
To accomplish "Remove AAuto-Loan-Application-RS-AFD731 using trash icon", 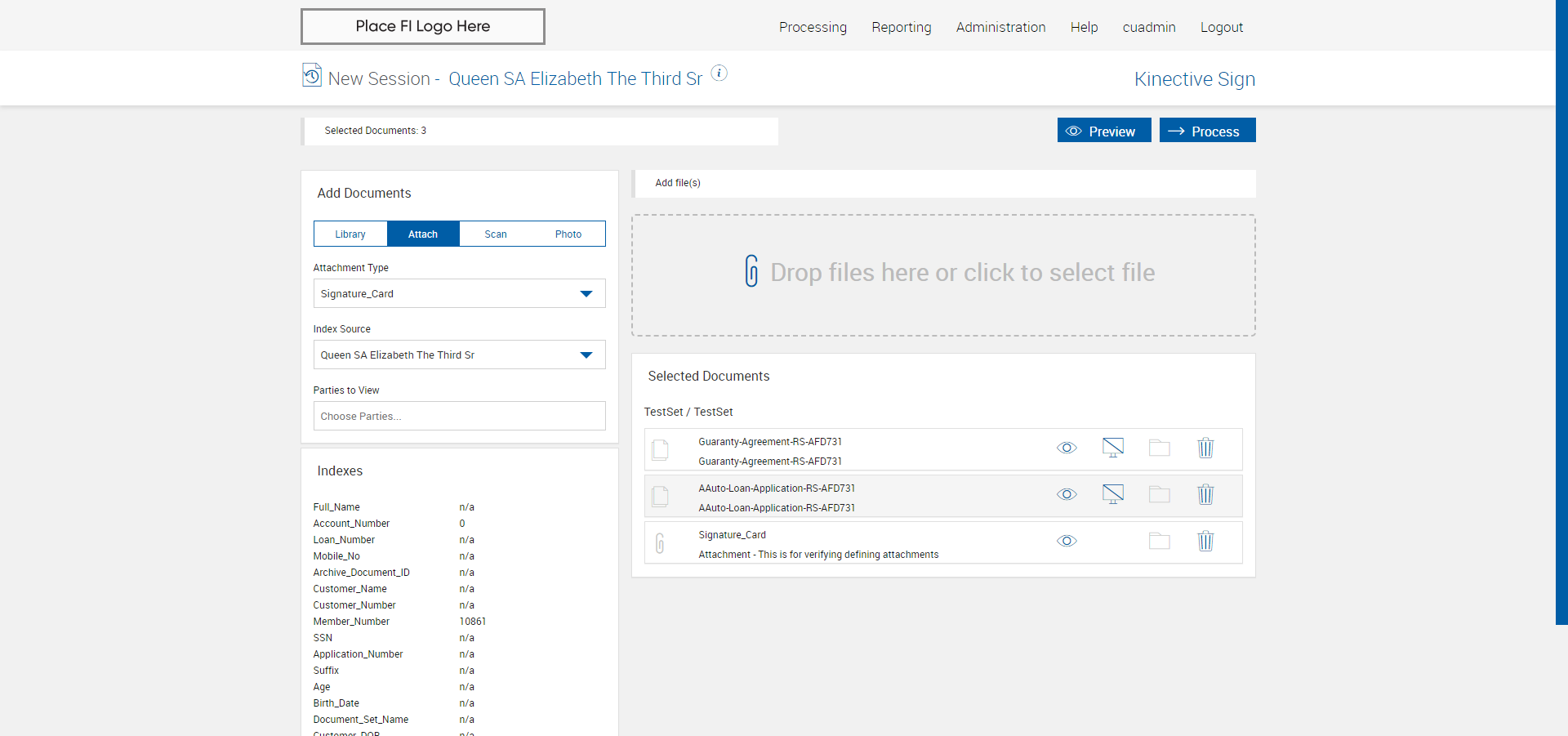I will 1205,494.
